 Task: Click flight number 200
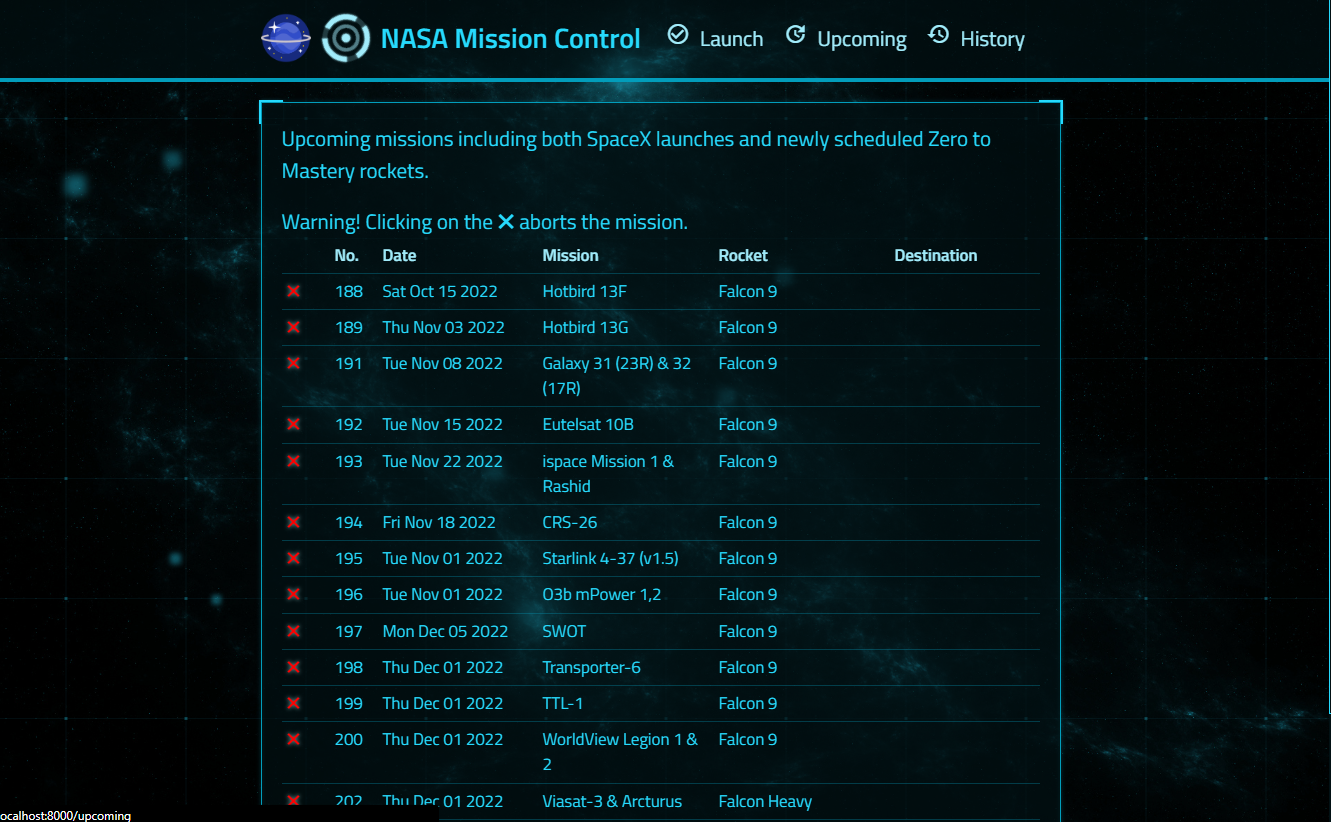point(348,739)
